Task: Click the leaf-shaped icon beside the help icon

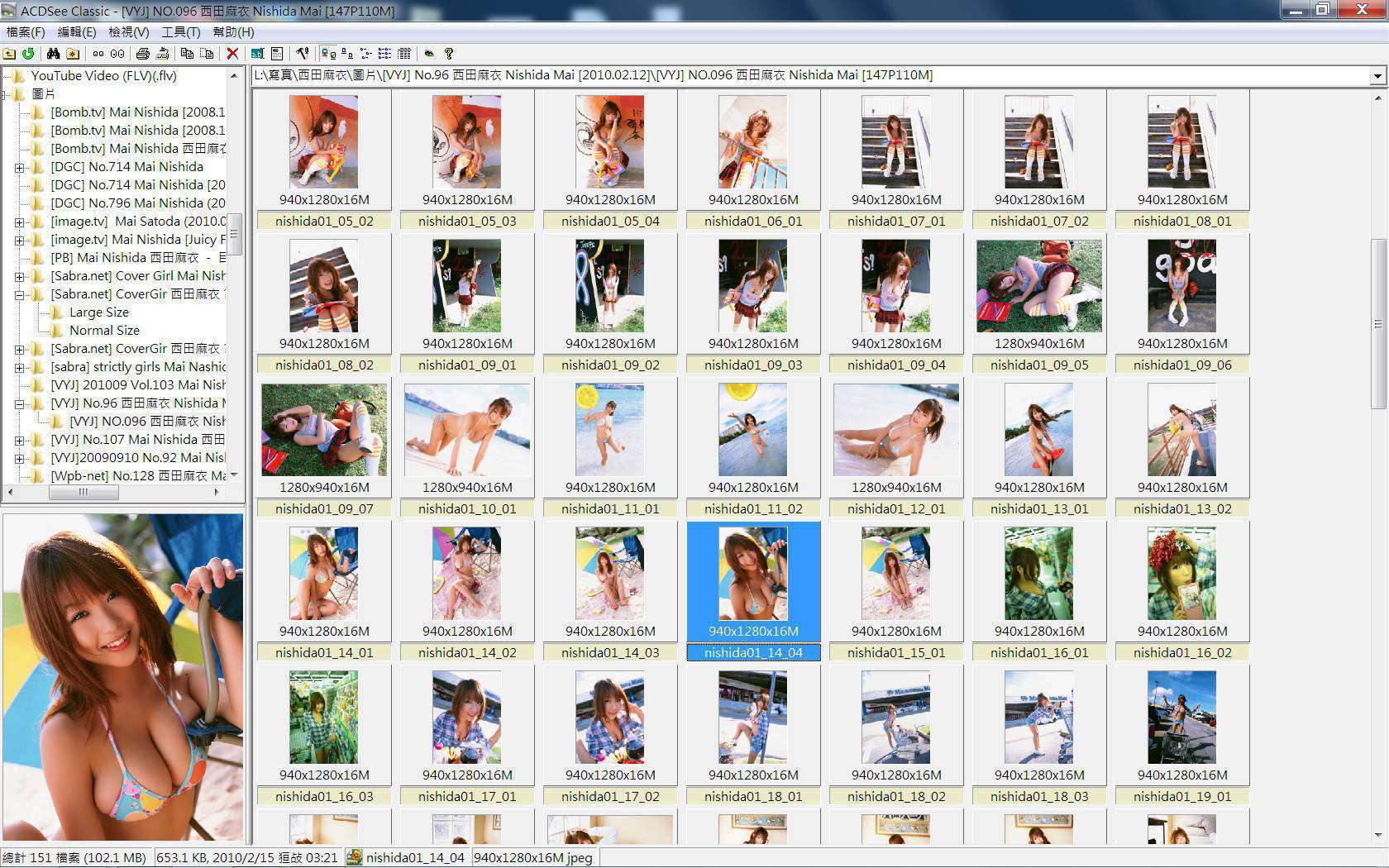Action: (429, 54)
